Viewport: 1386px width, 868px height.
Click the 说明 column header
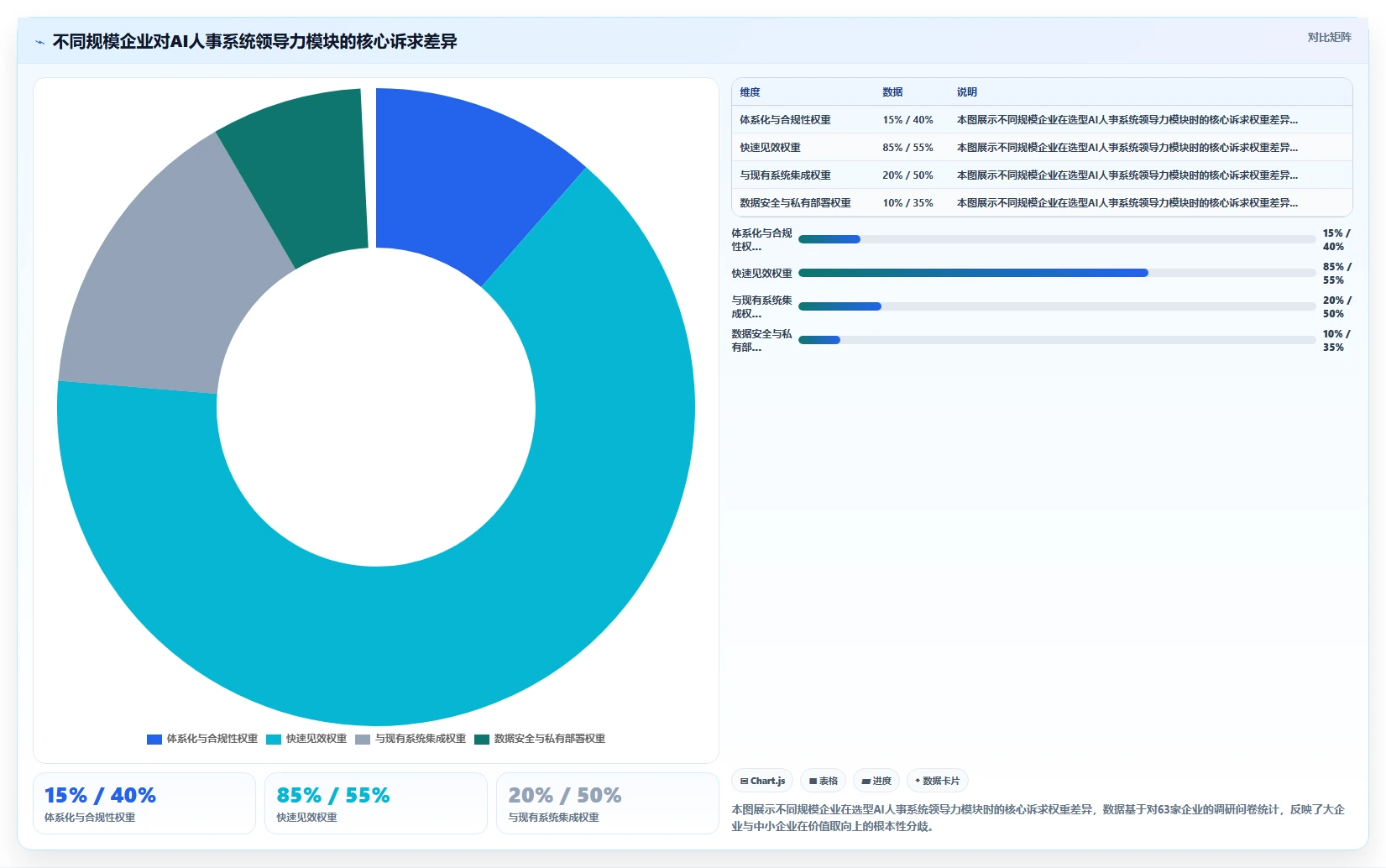(967, 92)
